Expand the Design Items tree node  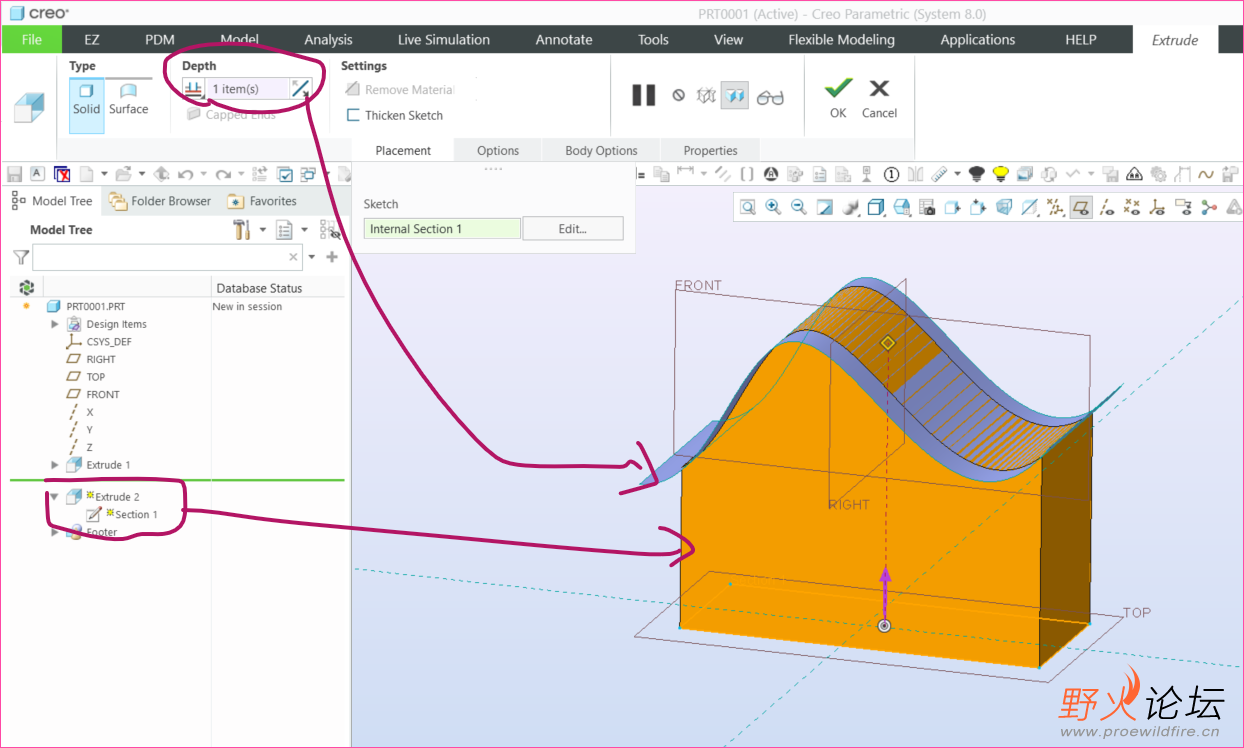(55, 324)
